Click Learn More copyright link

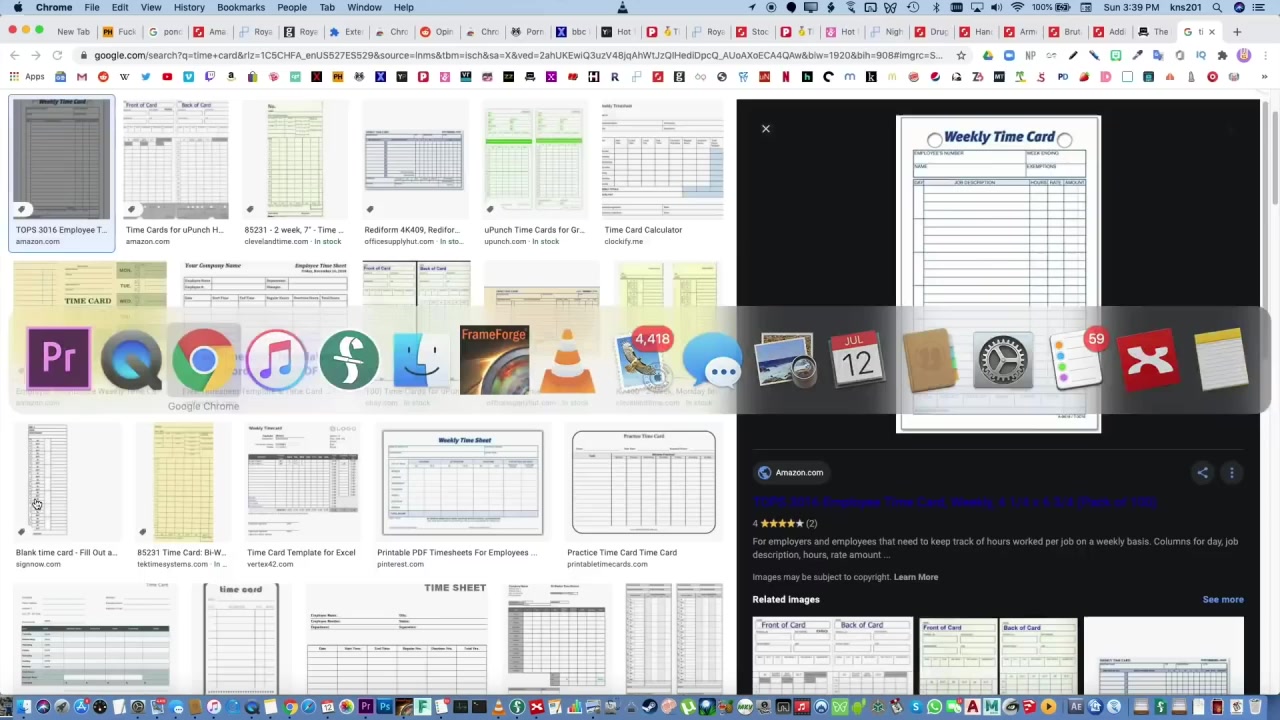click(916, 577)
